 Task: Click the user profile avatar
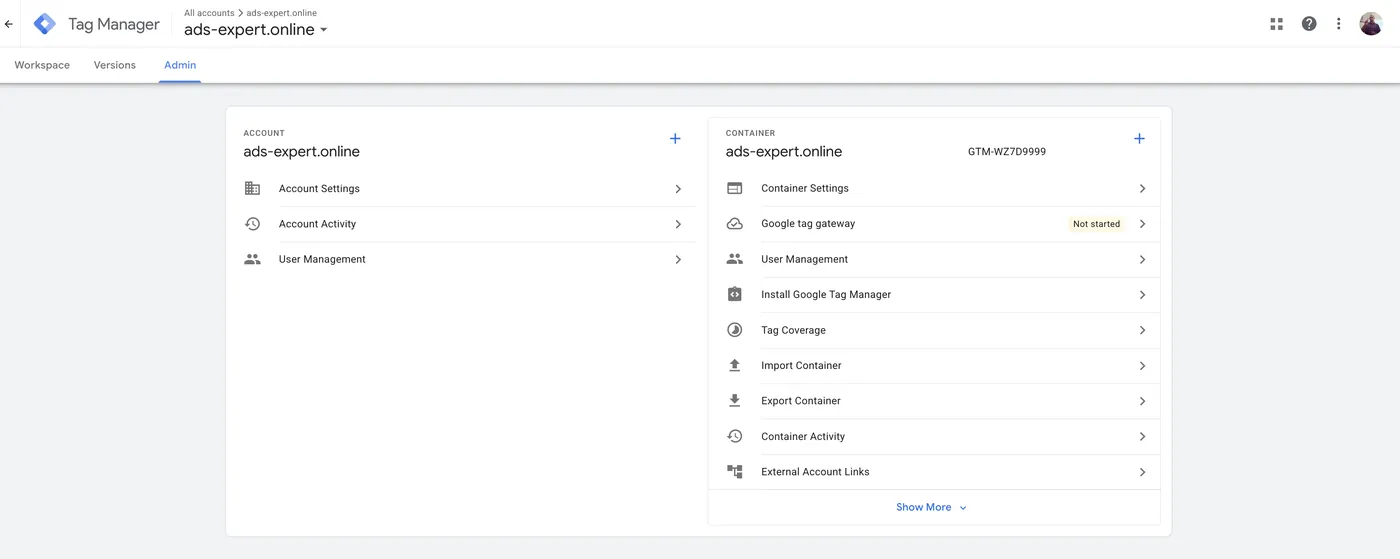click(x=1371, y=24)
